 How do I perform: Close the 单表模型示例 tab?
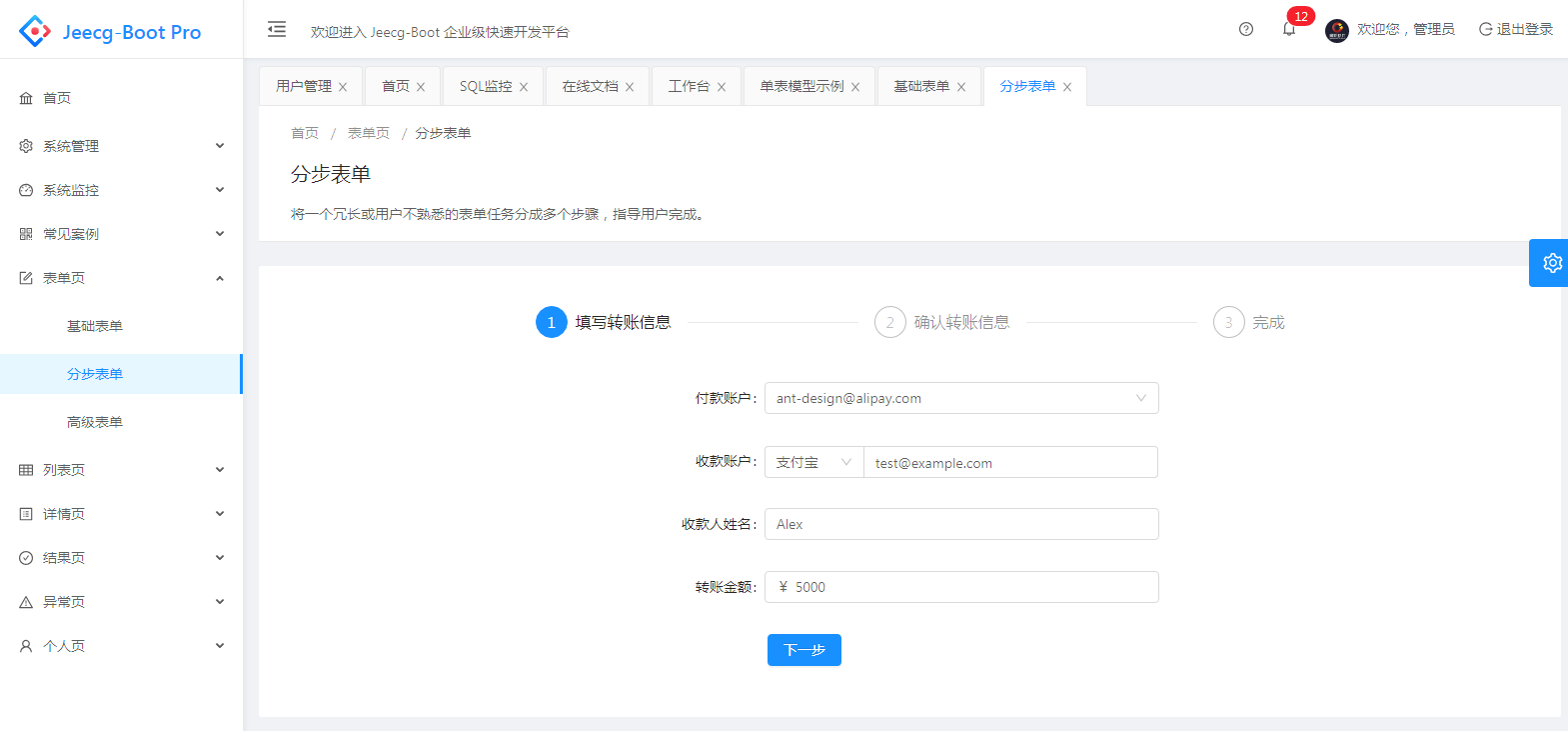855,87
